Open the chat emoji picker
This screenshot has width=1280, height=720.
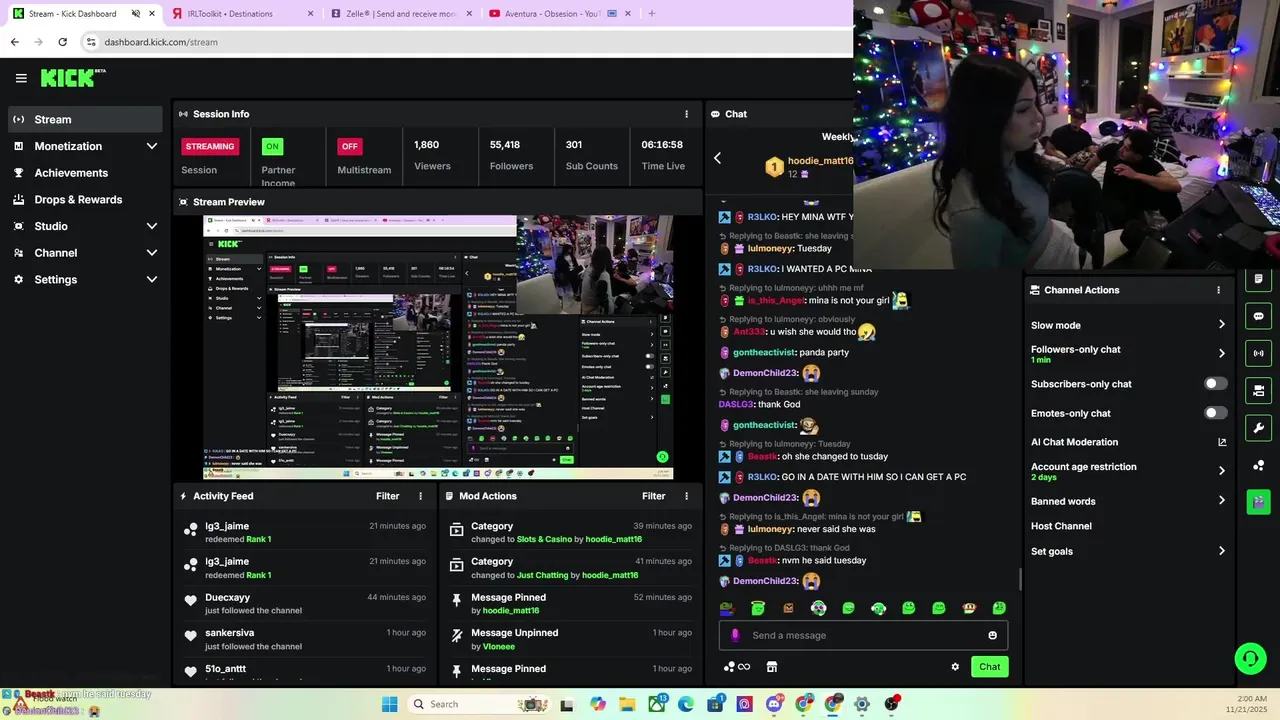pyautogui.click(x=992, y=635)
